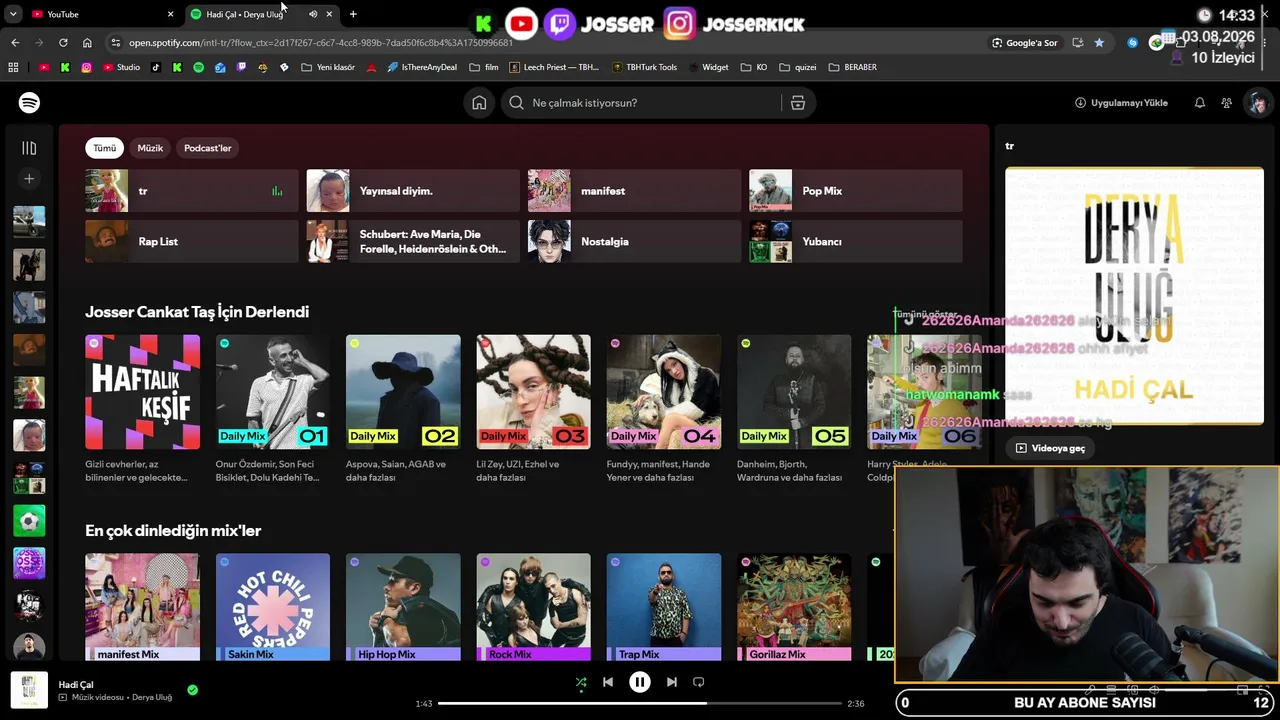This screenshot has height=720, width=1280.
Task: Open the Daily Mix 03 cover
Action: click(x=534, y=392)
